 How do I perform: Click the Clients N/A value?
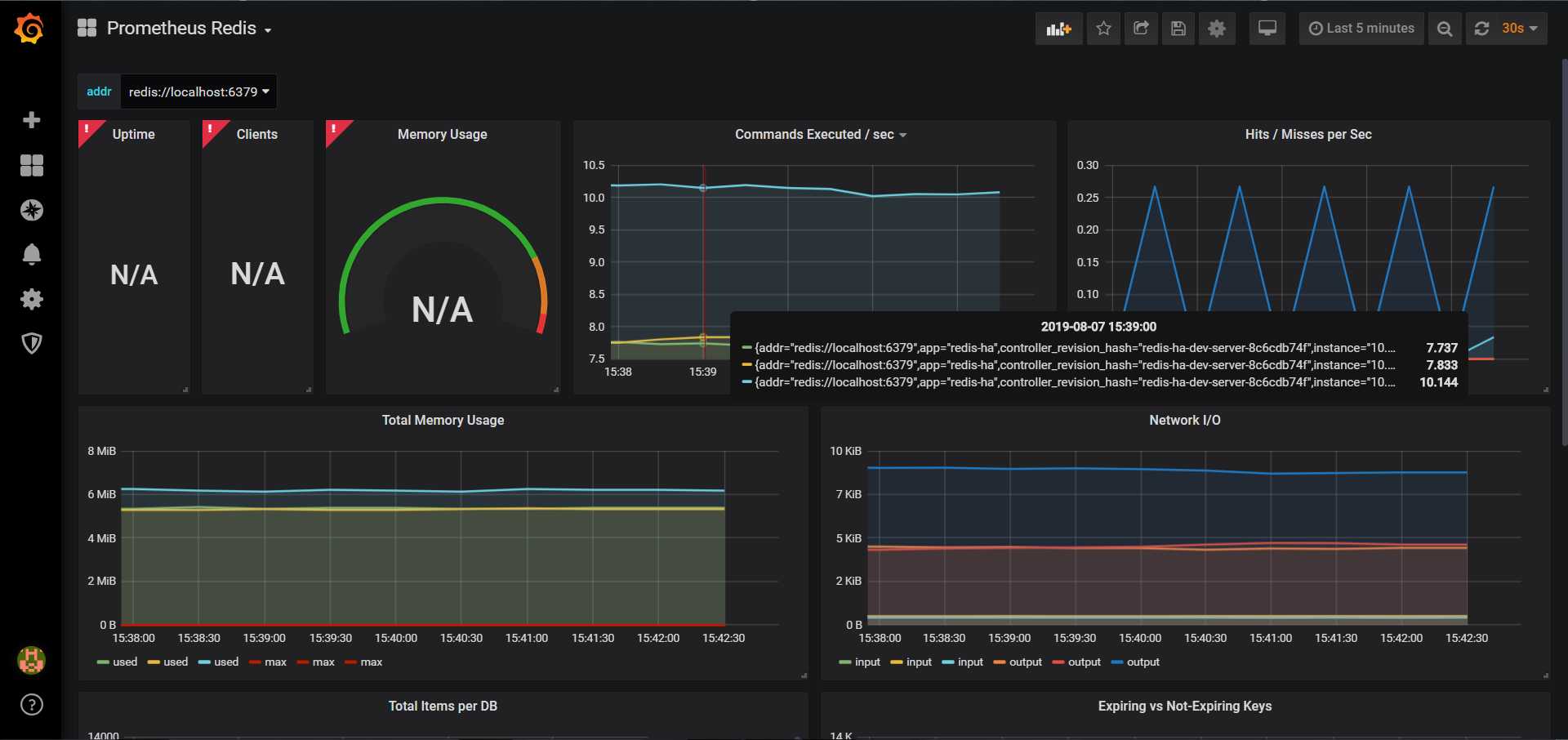(x=257, y=274)
